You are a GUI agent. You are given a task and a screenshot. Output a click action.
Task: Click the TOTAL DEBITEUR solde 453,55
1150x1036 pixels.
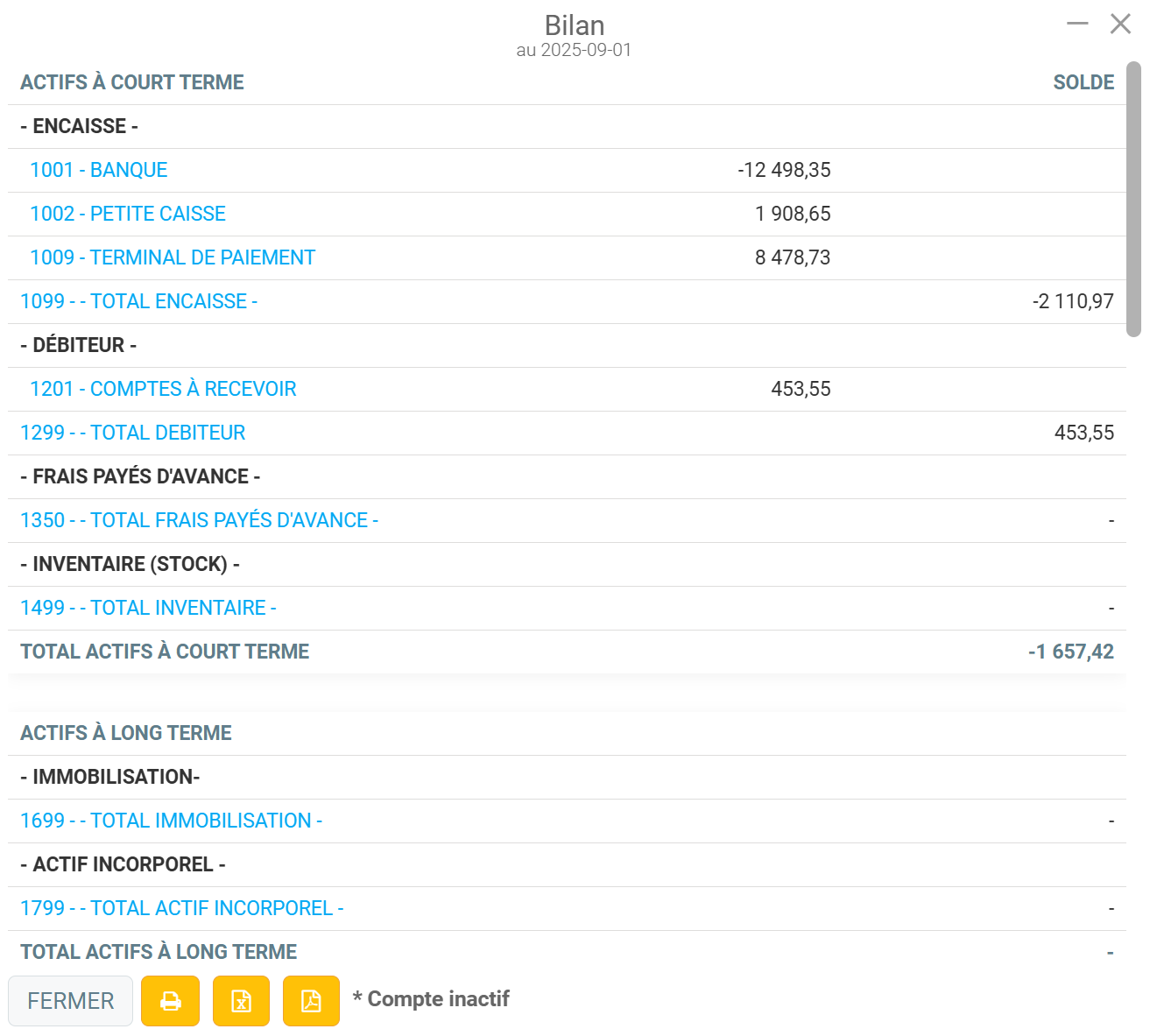coord(1084,433)
